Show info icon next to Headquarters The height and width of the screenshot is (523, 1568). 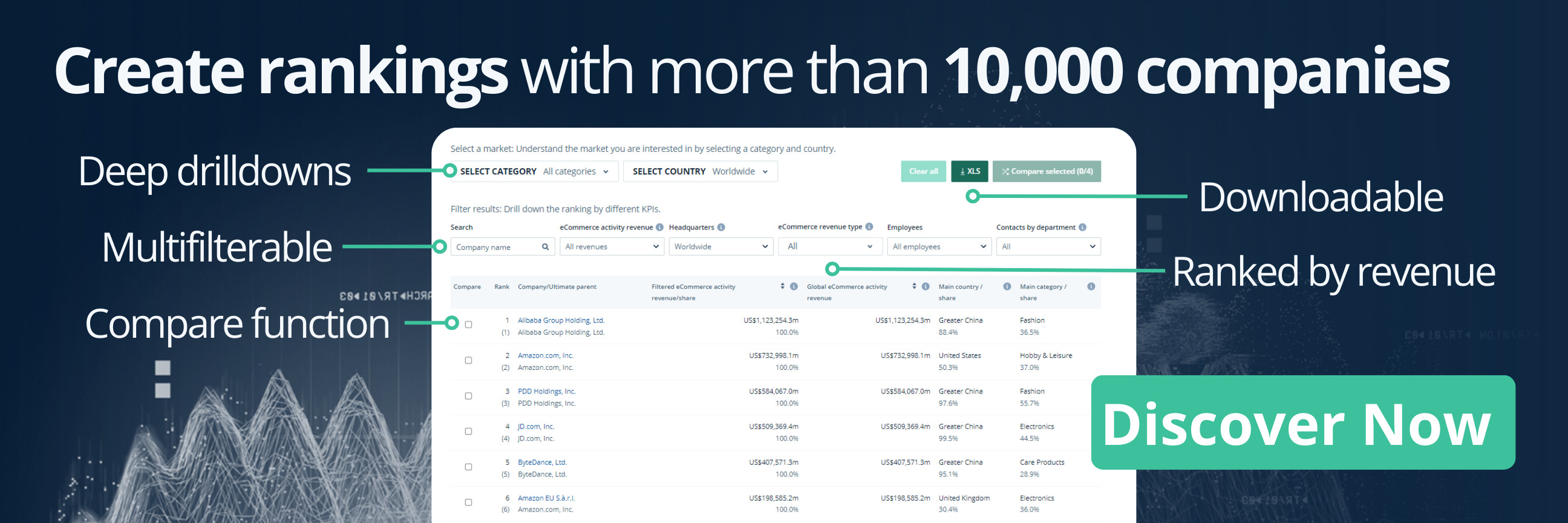721,227
